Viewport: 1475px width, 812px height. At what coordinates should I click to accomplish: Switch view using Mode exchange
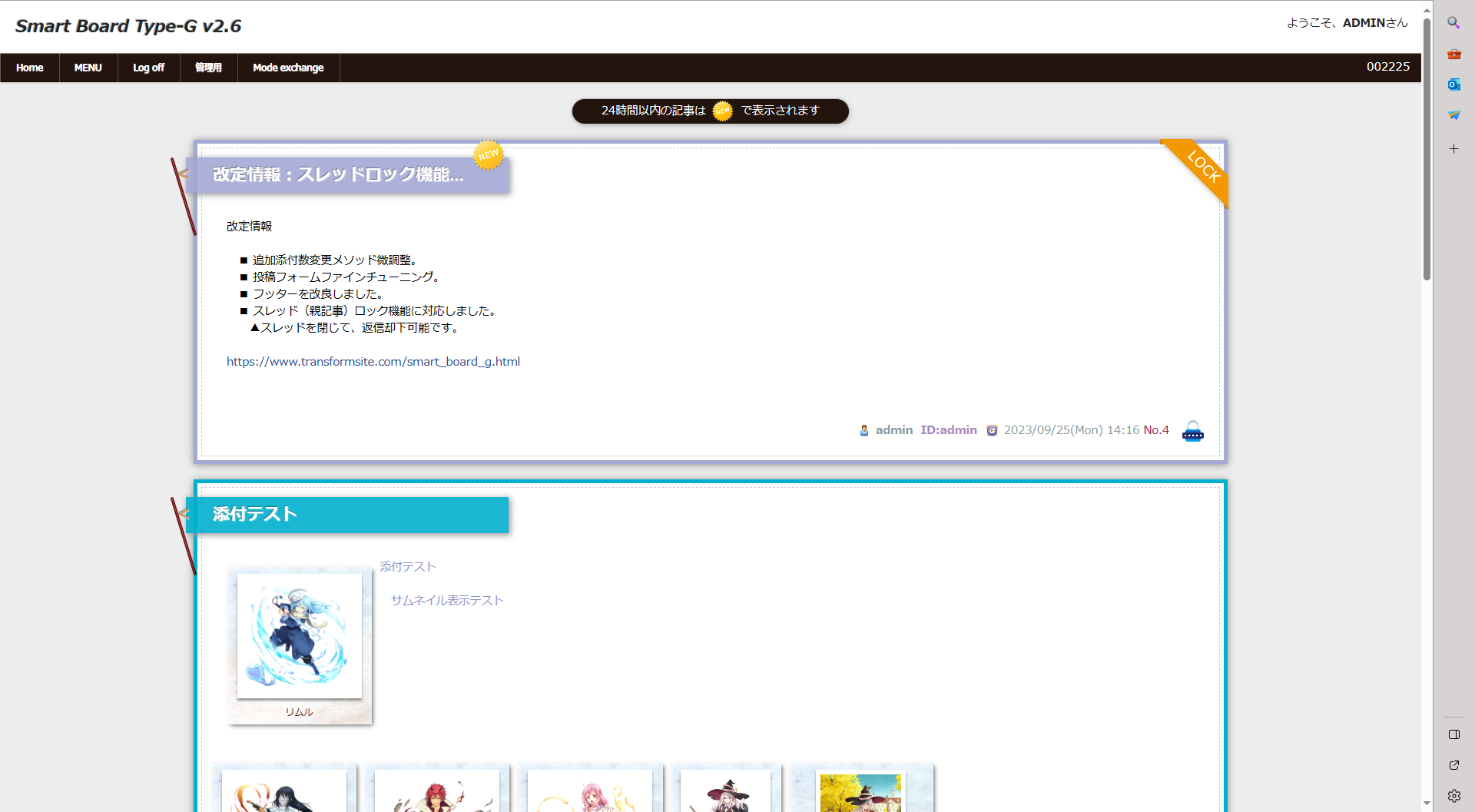288,68
